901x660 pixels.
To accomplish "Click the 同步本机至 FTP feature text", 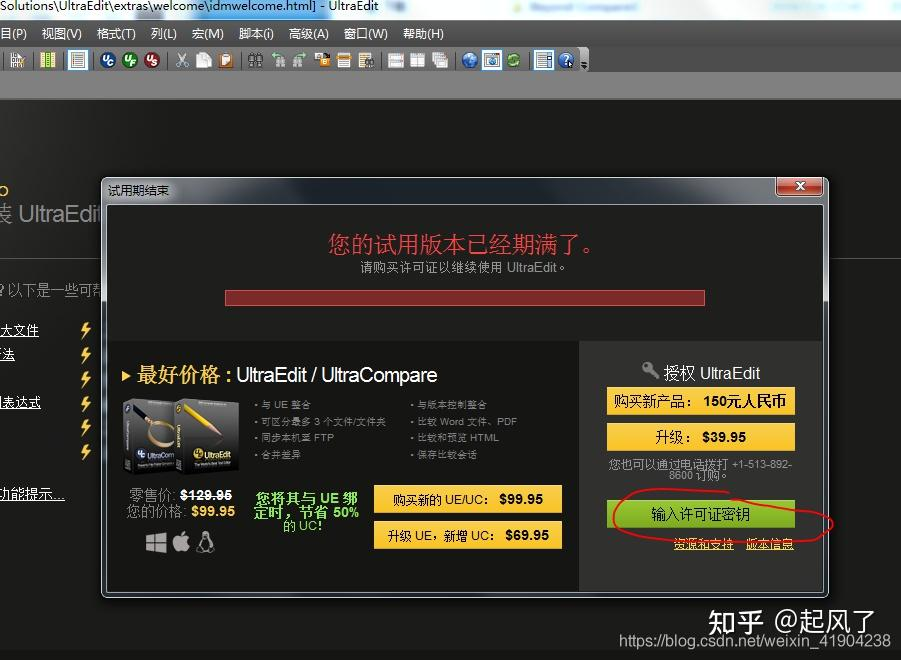I will pyautogui.click(x=298, y=438).
